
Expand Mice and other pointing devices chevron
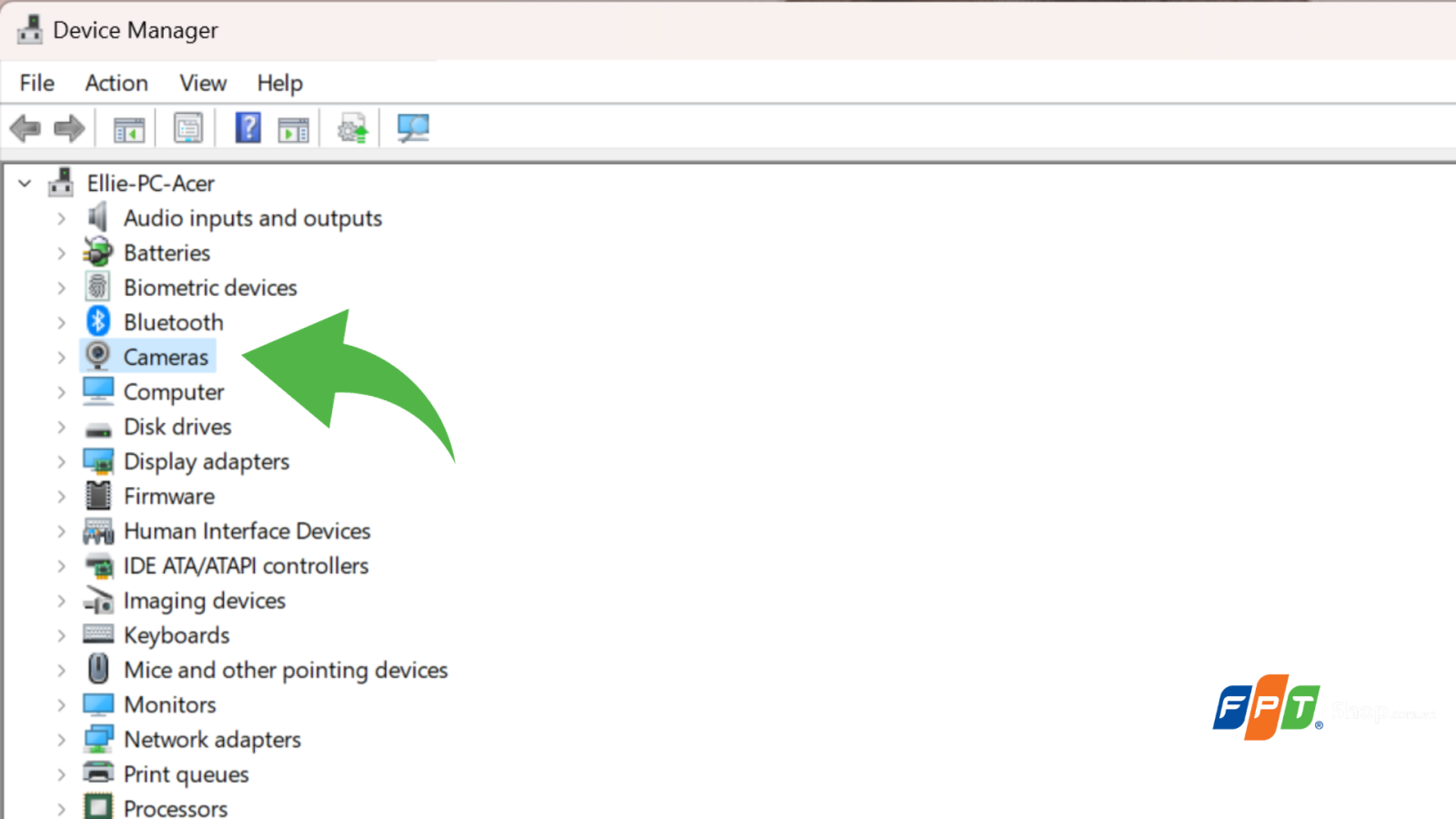[61, 671]
